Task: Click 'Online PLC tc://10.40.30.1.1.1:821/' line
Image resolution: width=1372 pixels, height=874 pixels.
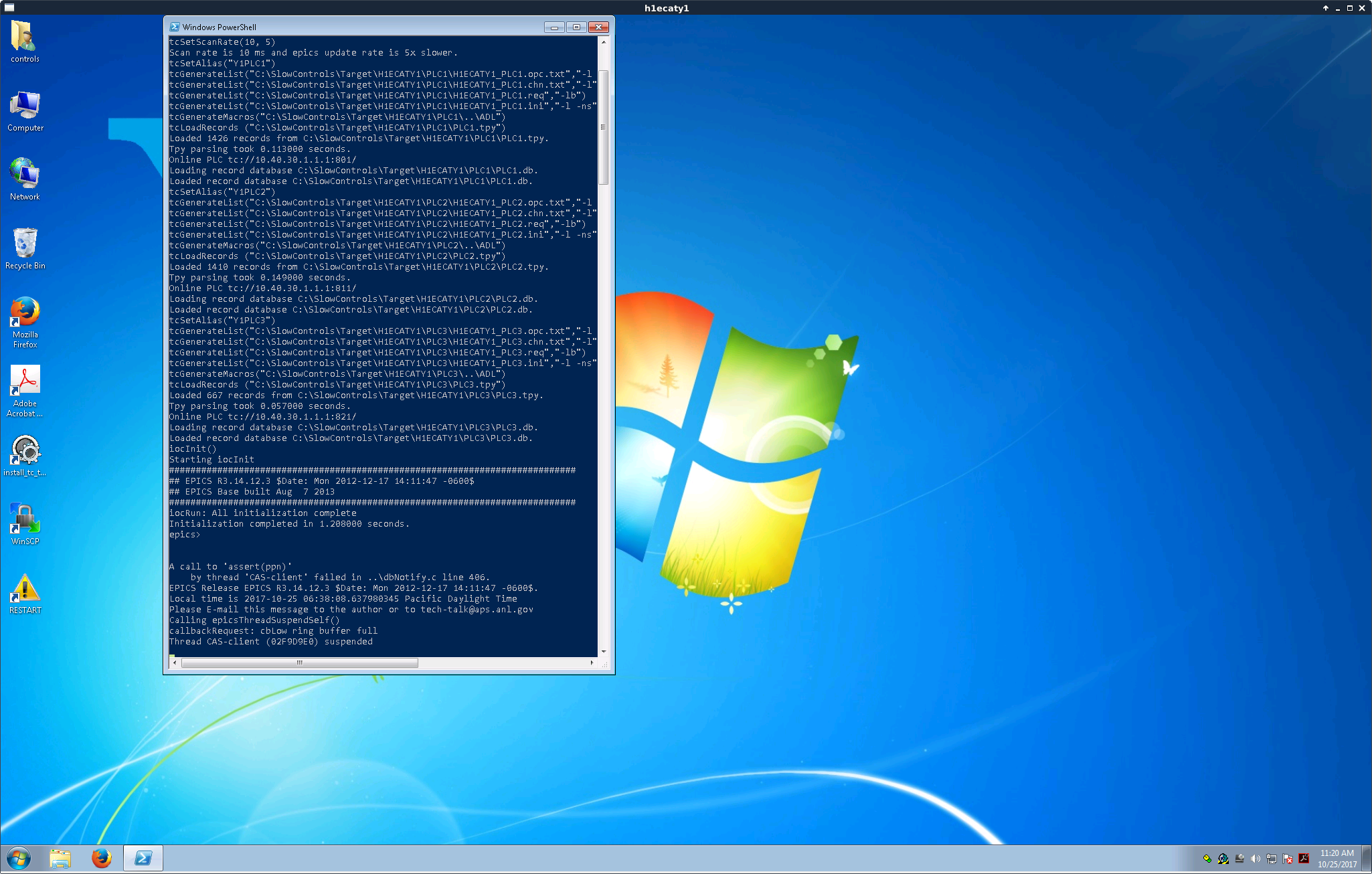Action: 263,417
